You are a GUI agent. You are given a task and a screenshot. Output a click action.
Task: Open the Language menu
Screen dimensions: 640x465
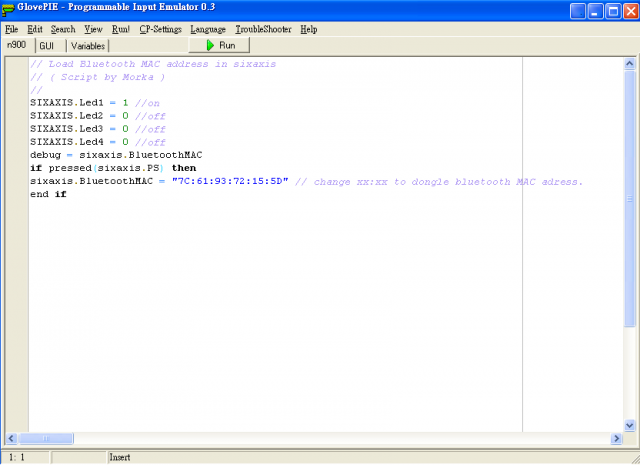point(208,29)
